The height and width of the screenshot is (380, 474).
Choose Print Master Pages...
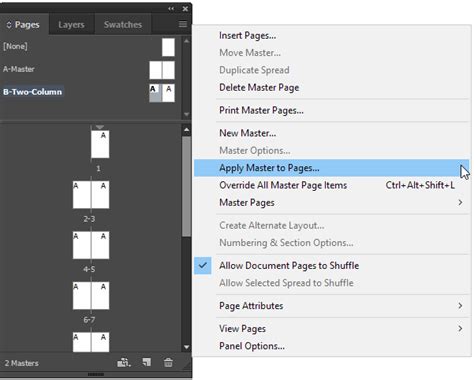pyautogui.click(x=332, y=110)
